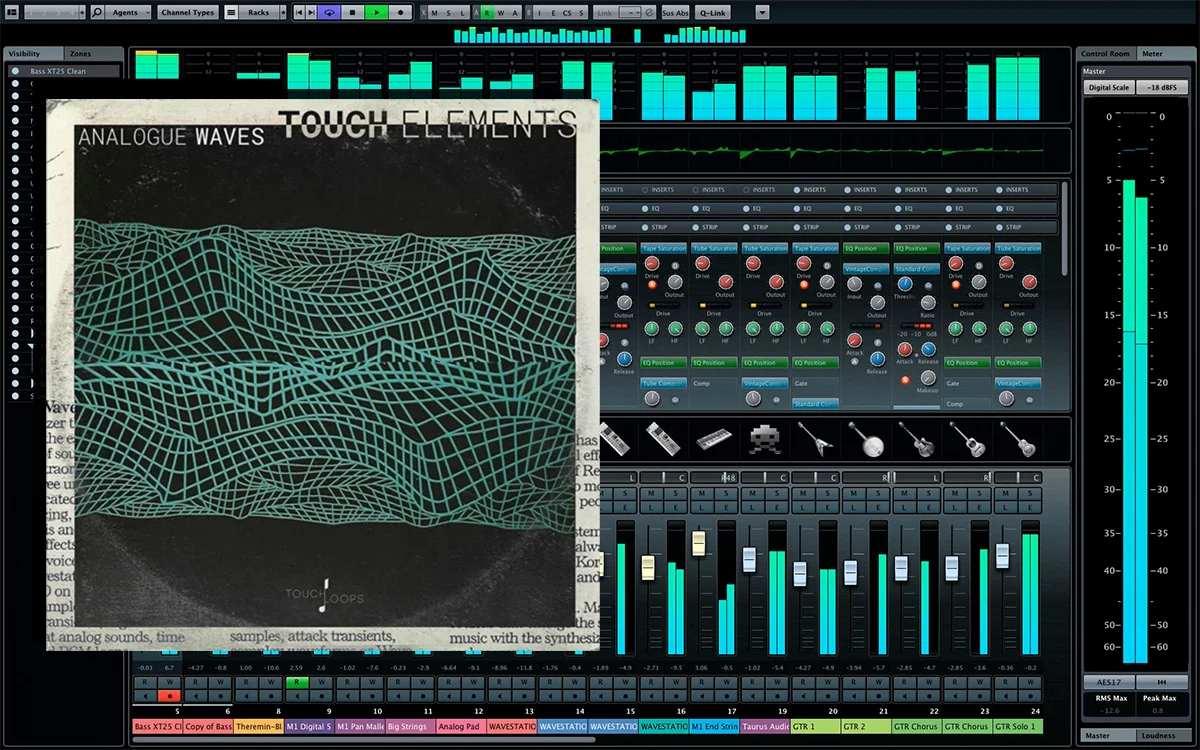
Task: Go to project end transport button
Action: (x=313, y=12)
